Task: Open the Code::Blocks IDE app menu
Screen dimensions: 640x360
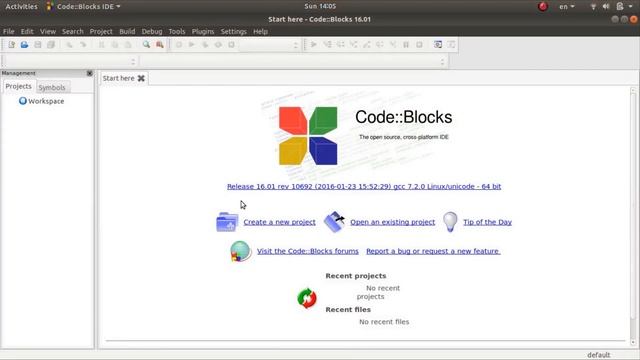Action: (x=84, y=6)
